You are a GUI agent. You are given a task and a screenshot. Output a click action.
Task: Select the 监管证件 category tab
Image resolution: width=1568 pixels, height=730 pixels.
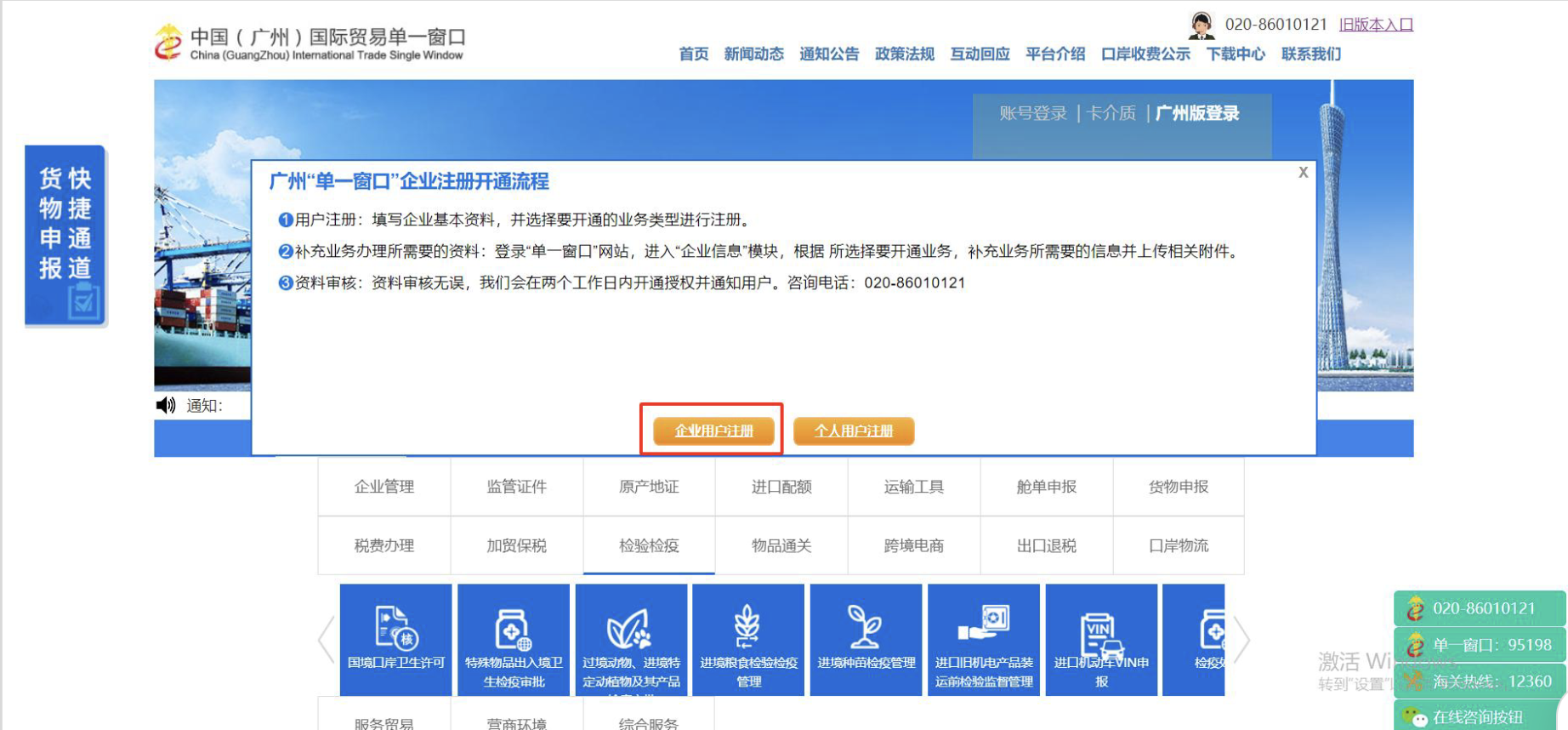click(517, 487)
